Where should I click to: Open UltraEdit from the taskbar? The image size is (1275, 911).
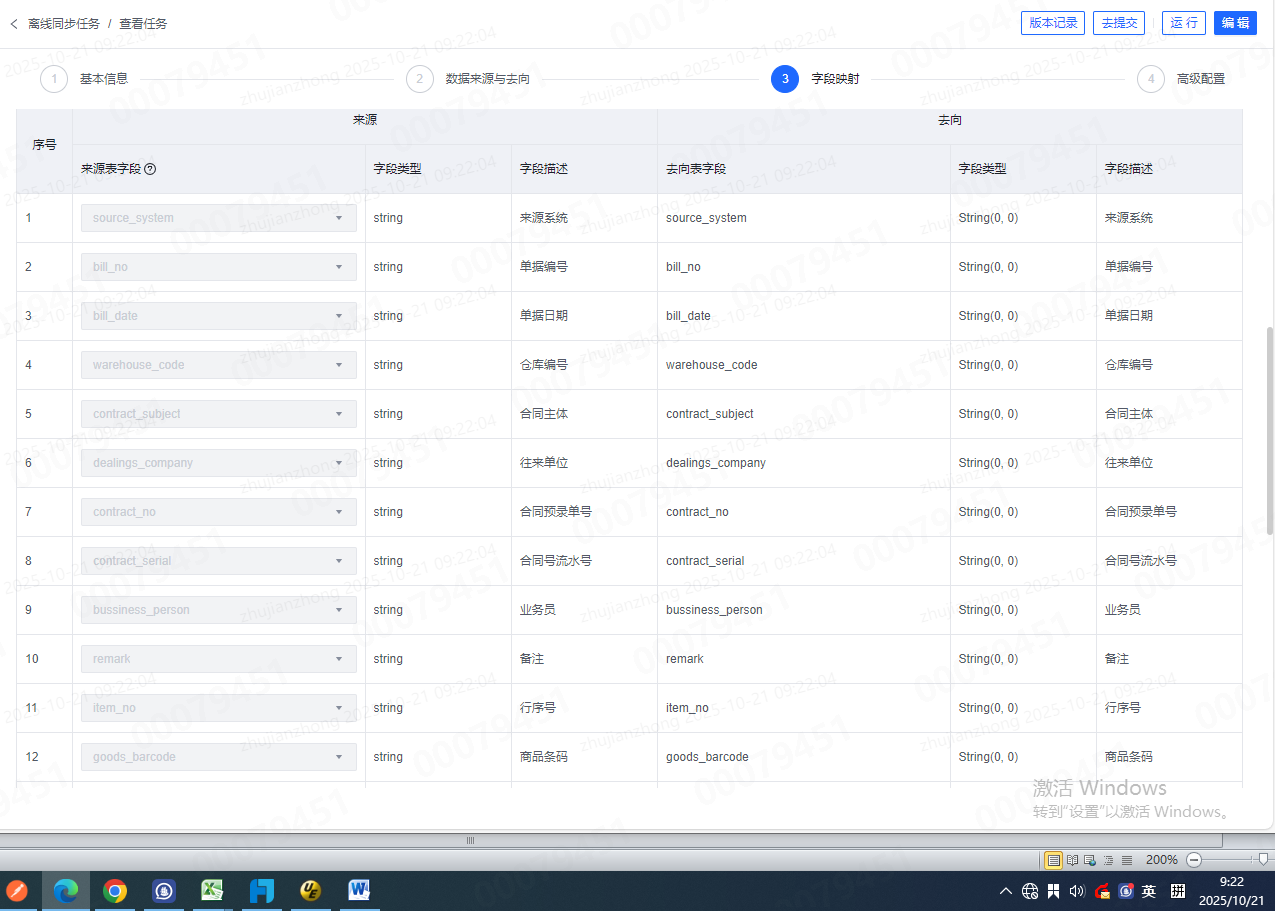coord(310,891)
